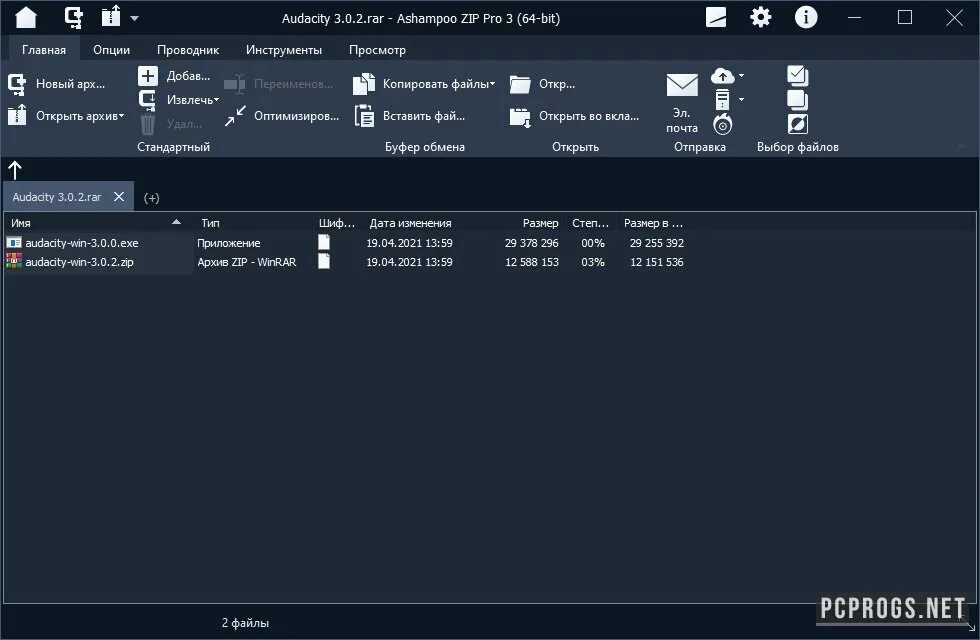Click the Переименовать icon
Screen dimensions: 980x640
(x=235, y=84)
